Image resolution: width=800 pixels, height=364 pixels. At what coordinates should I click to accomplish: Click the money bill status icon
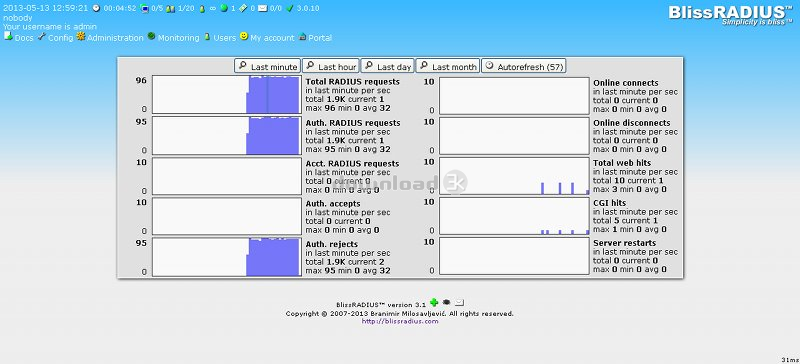coord(243,8)
